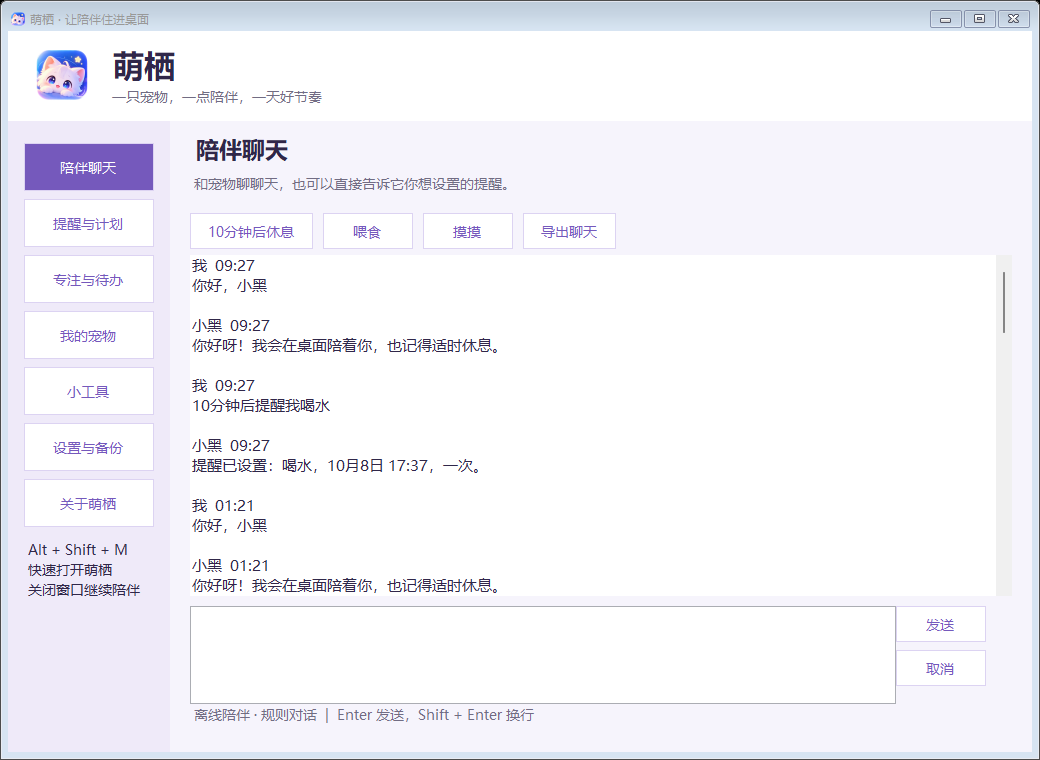This screenshot has width=1040, height=760.
Task: Click 离线陪伴 · 规则对话 status text
Action: pyautogui.click(x=255, y=715)
